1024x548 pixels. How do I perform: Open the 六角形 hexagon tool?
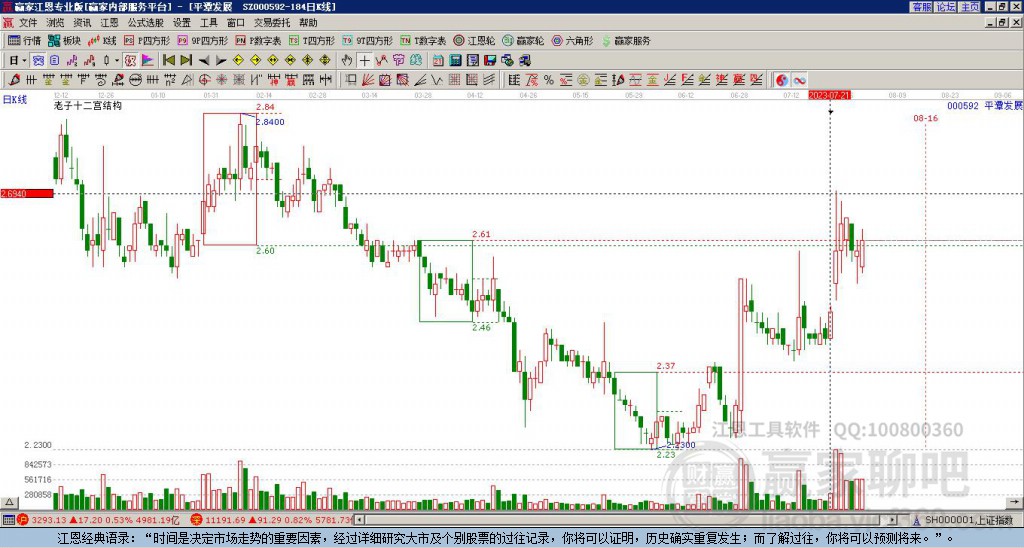(573, 40)
